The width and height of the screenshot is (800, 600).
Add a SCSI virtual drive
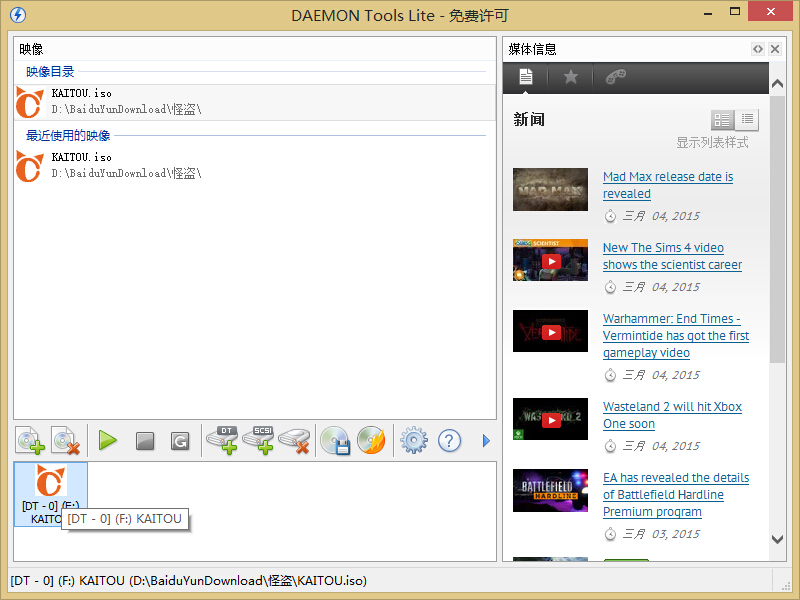(x=258, y=440)
